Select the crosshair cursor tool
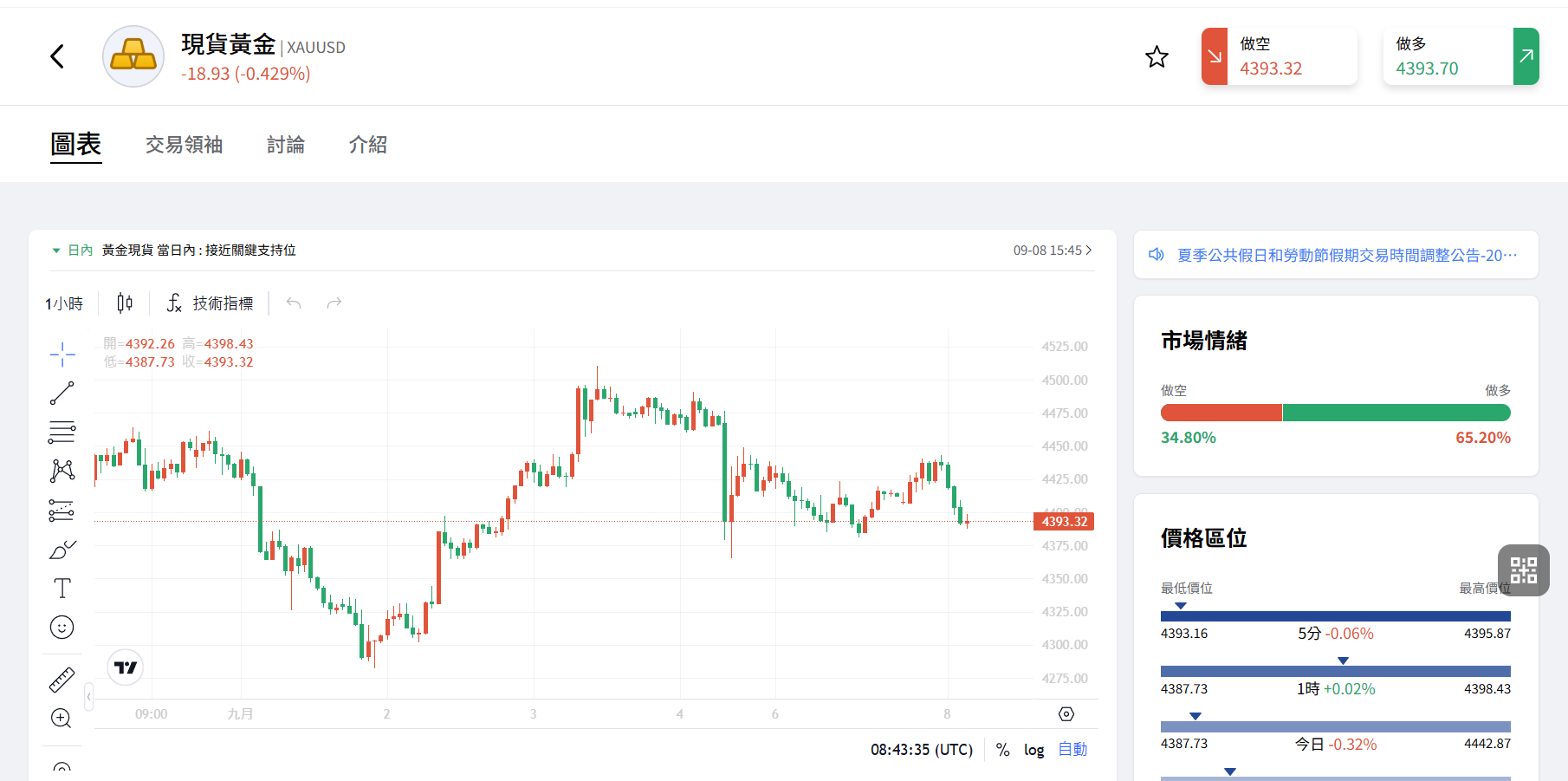The image size is (1568, 781). click(62, 355)
